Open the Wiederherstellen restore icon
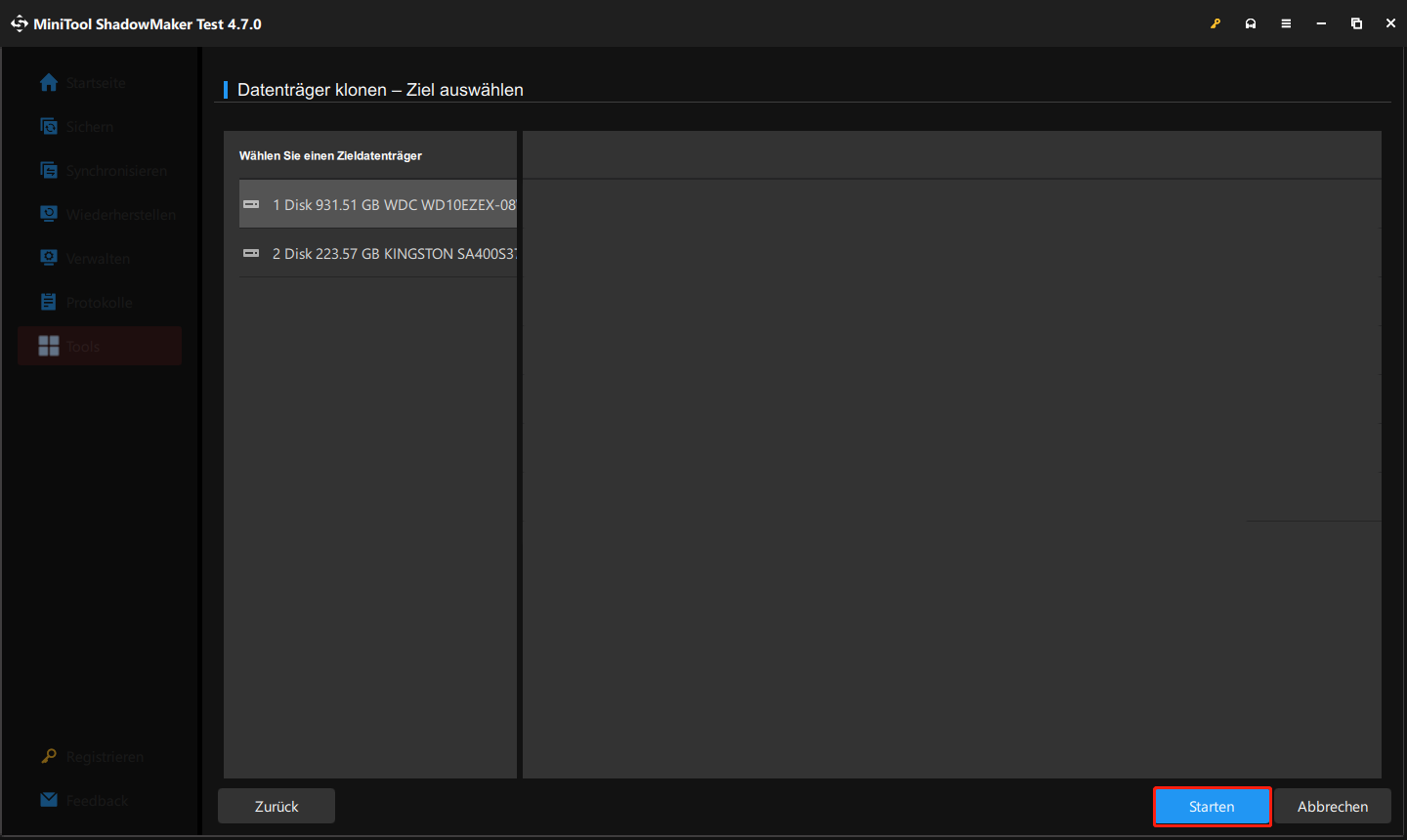 (x=49, y=214)
